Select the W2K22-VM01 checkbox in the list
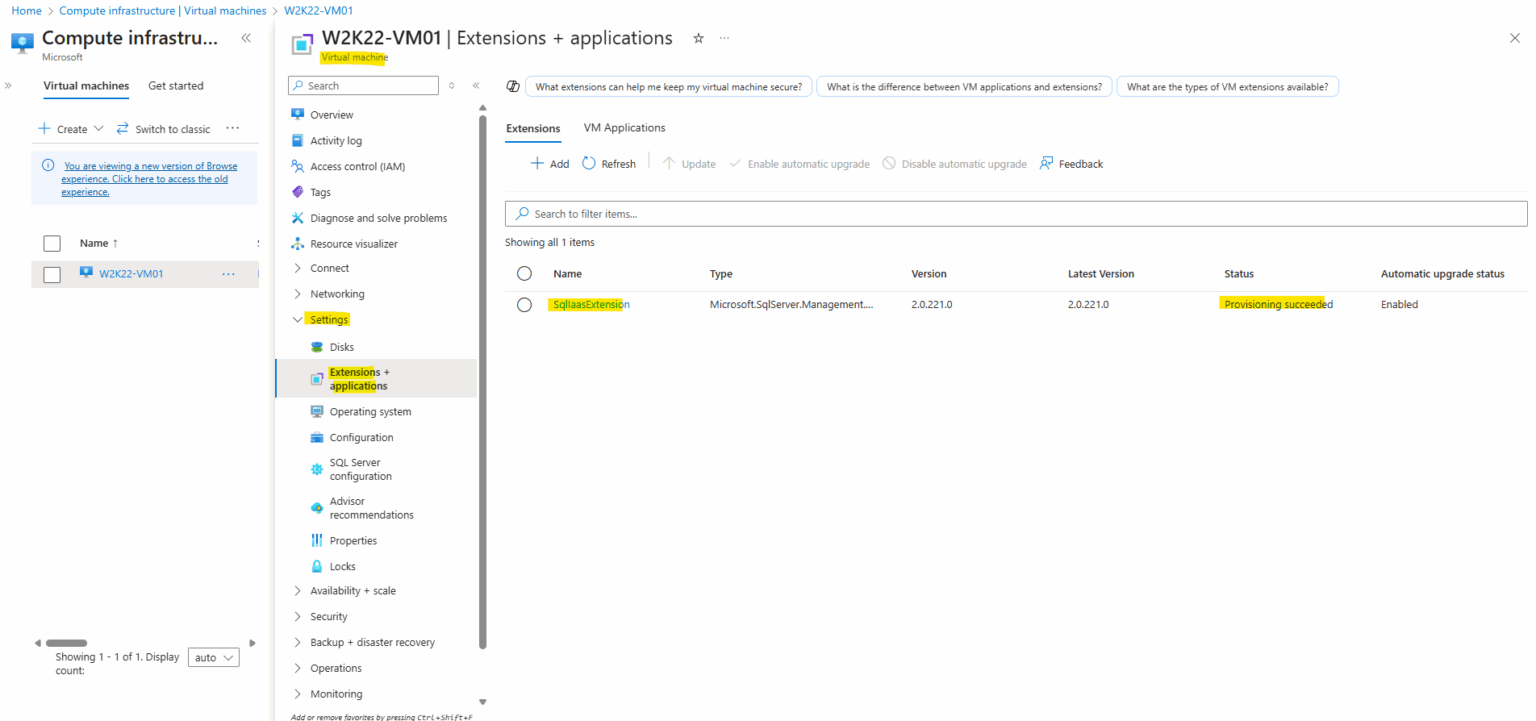This screenshot has width=1536, height=721. point(50,273)
